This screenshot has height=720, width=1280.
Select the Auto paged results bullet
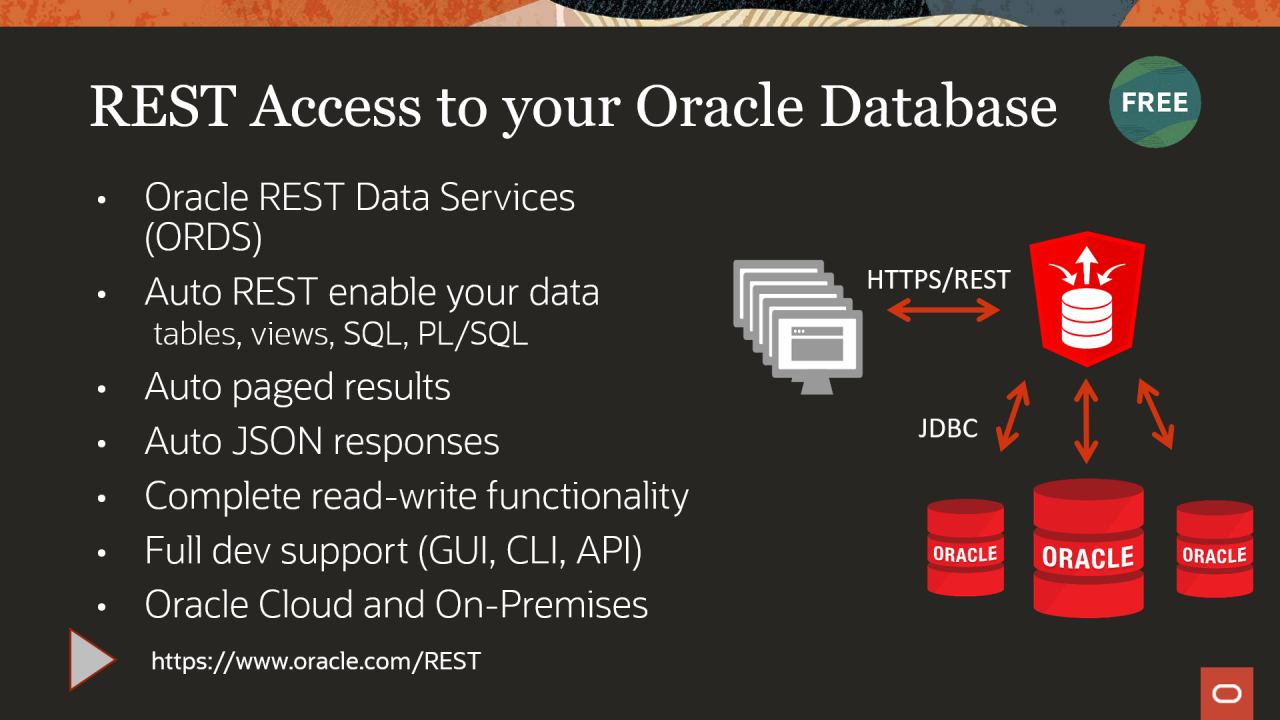pyautogui.click(x=297, y=387)
